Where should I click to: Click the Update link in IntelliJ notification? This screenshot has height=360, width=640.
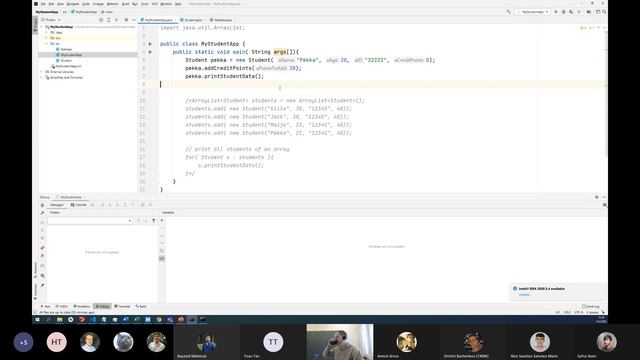click(x=524, y=295)
